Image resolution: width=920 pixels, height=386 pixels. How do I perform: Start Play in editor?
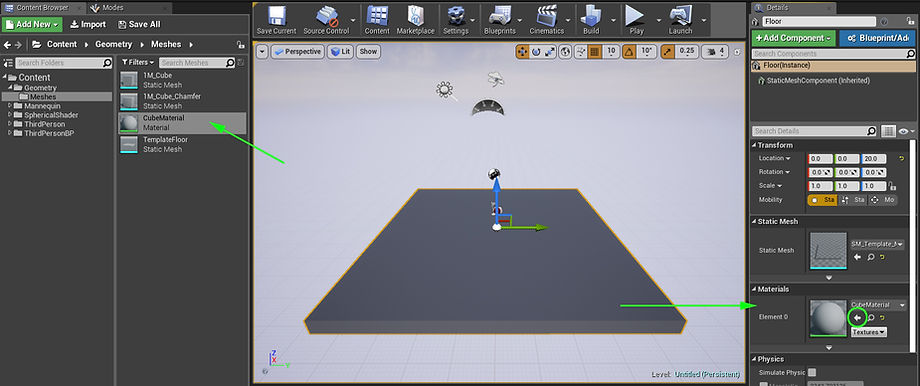(x=636, y=21)
